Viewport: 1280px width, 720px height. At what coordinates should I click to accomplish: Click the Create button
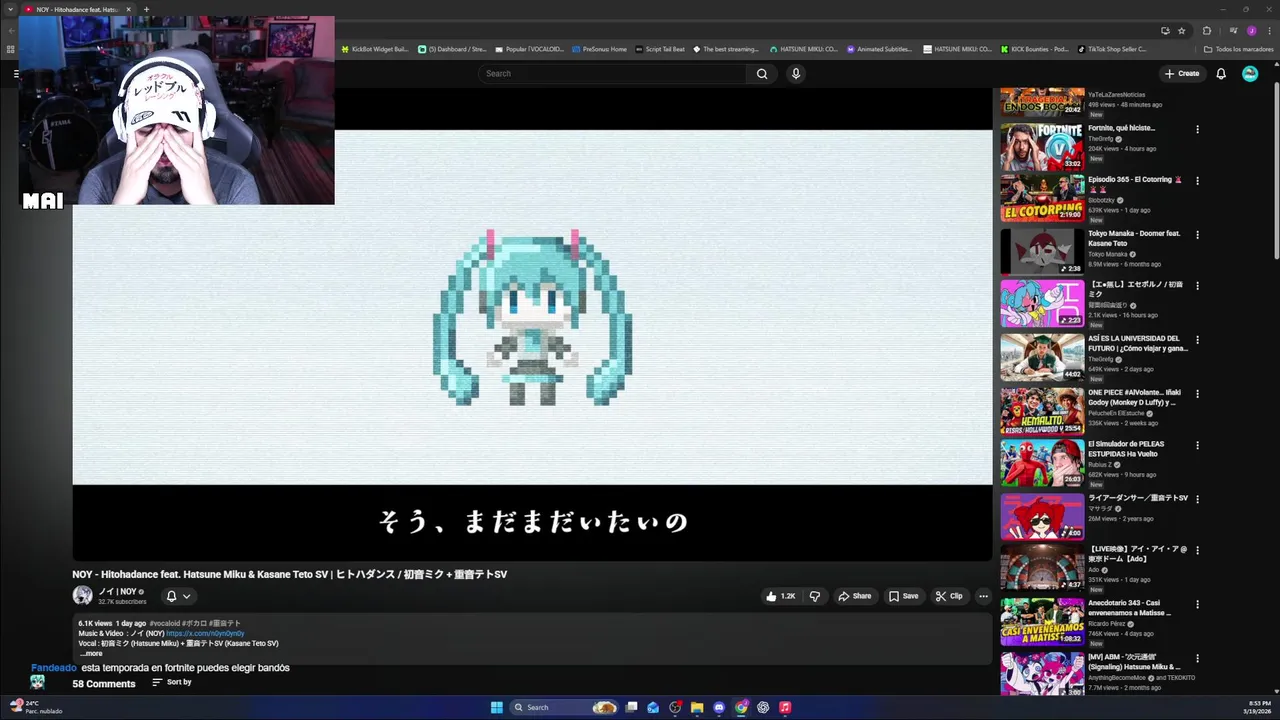1181,73
